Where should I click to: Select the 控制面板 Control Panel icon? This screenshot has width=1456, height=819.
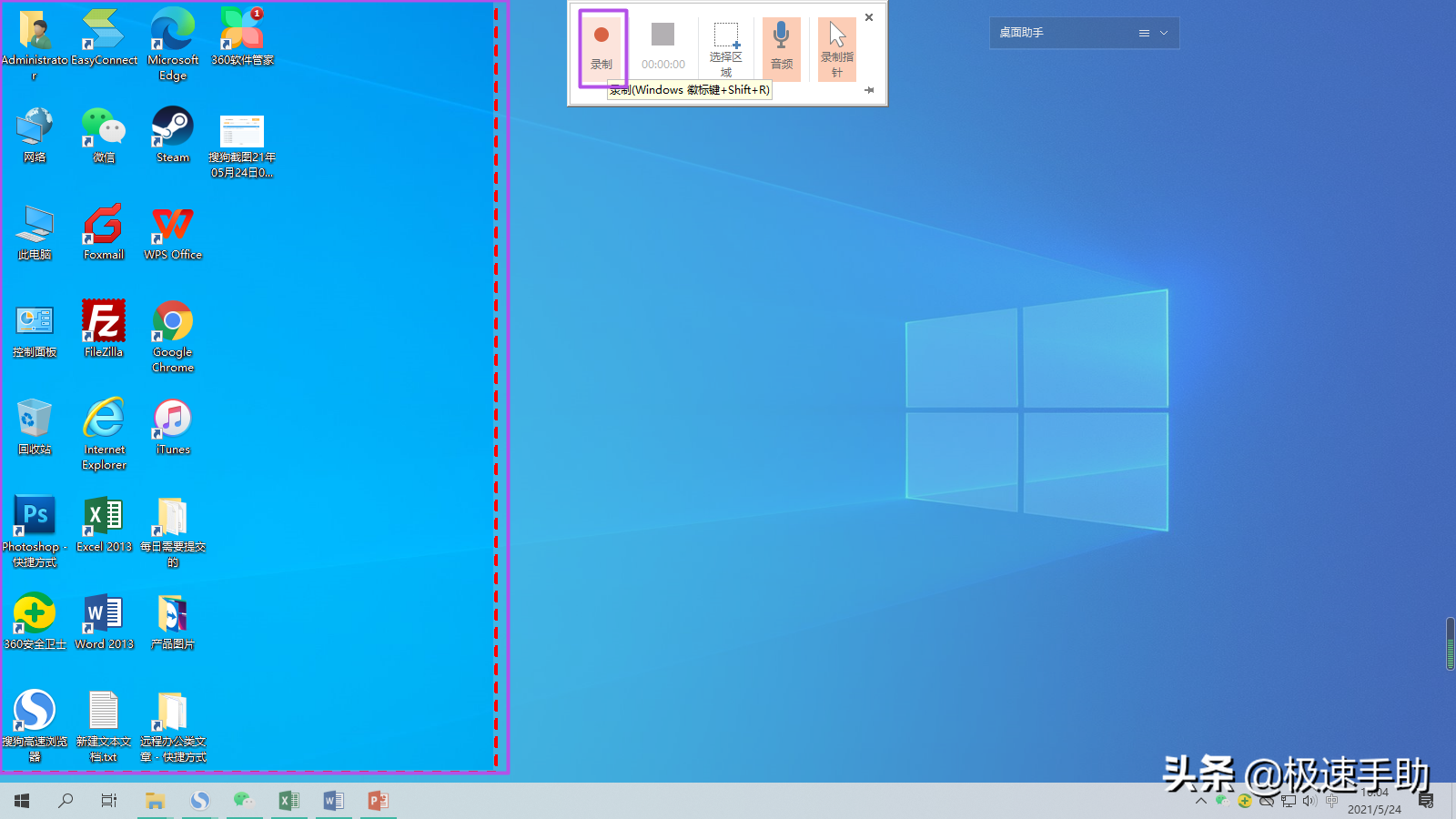pos(35,329)
